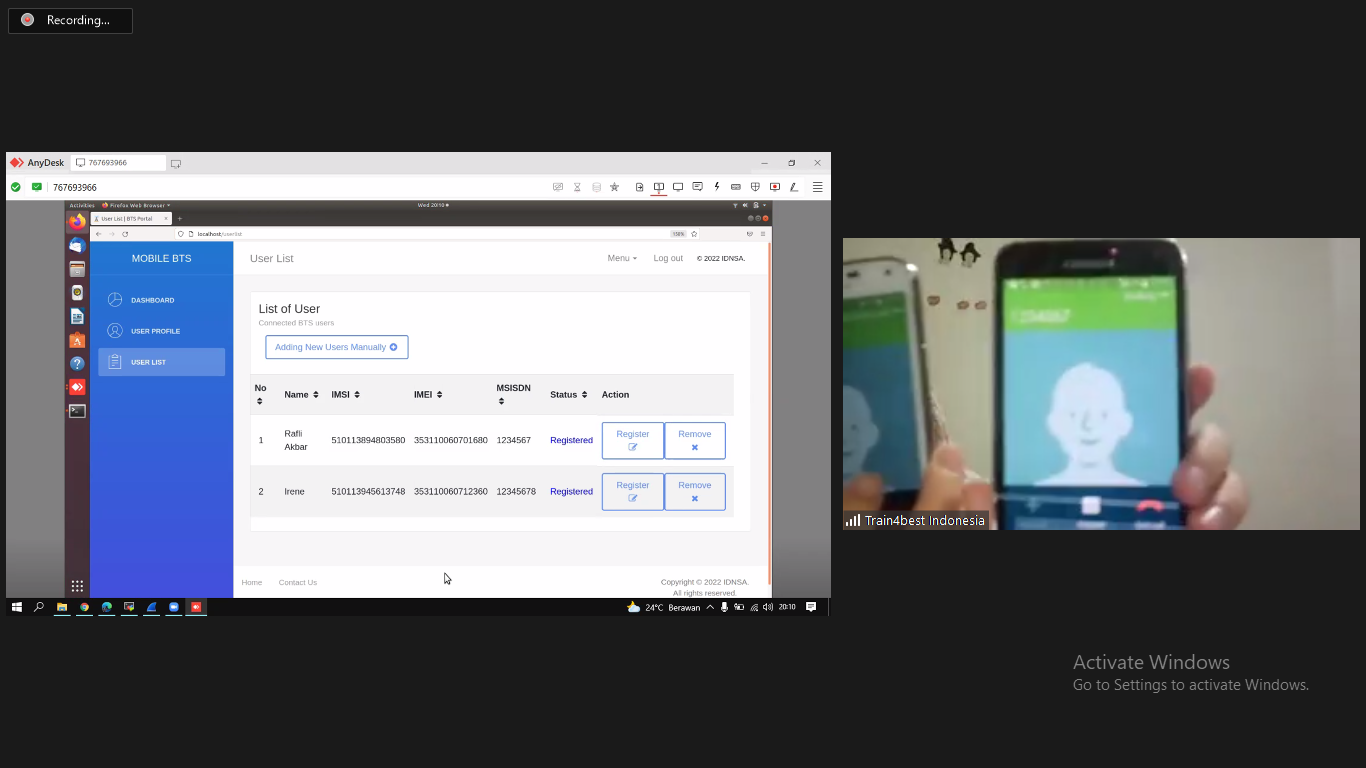Open the AnyDesk whiteboard pen tool
The image size is (1366, 768).
tap(794, 187)
